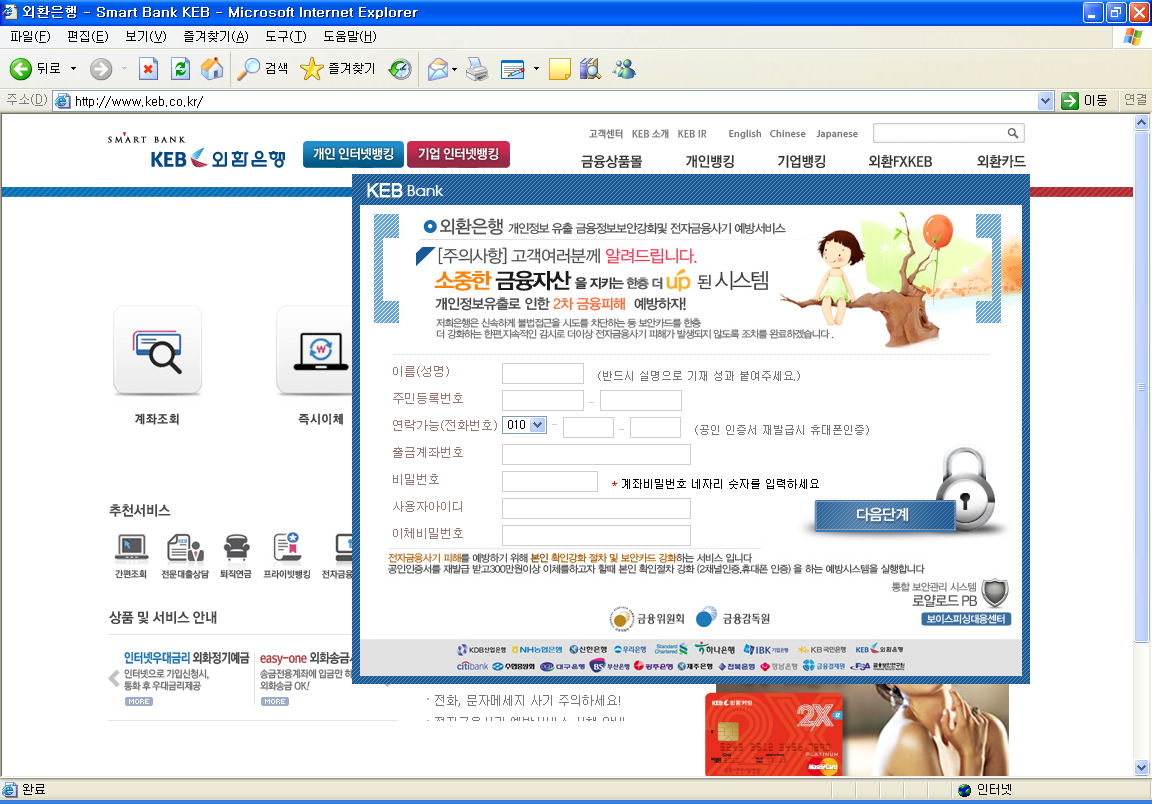The width and height of the screenshot is (1152, 804).
Task: Click the red KEB 2X card thumbnail
Action: point(774,734)
